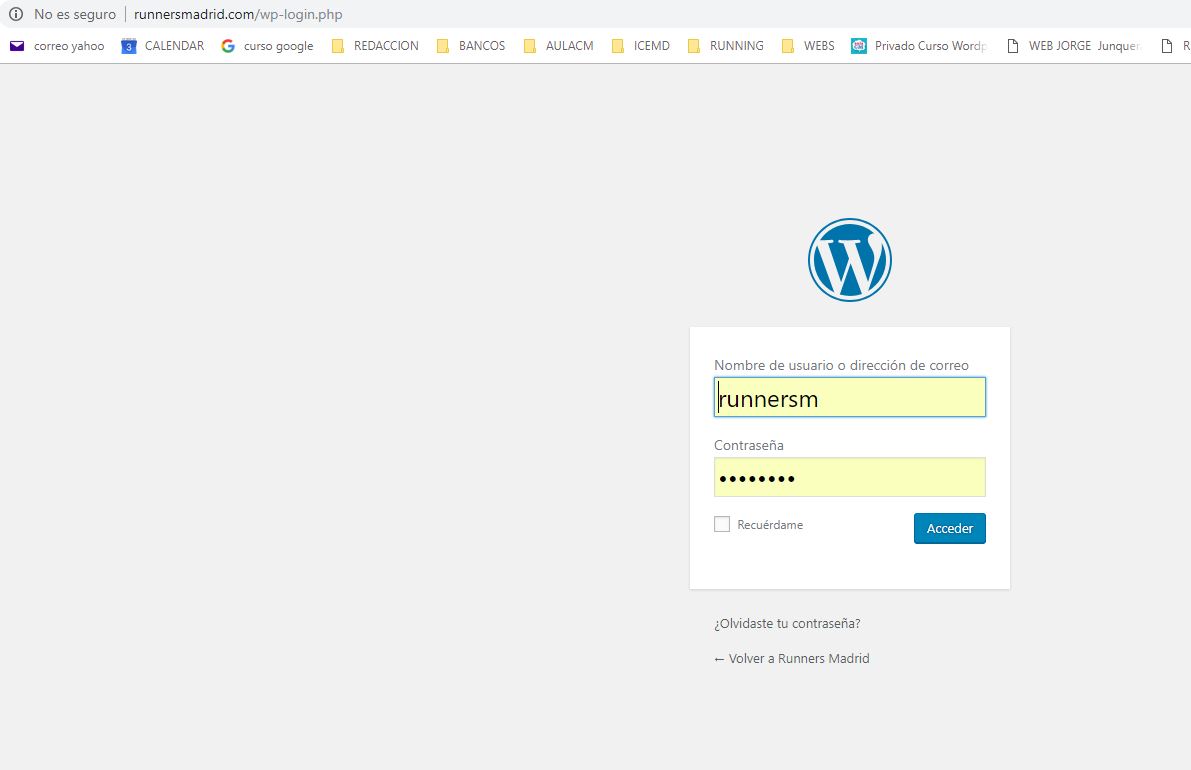
Task: Open the WEB JORGE Junquera bookmark
Action: pyautogui.click(x=1073, y=46)
